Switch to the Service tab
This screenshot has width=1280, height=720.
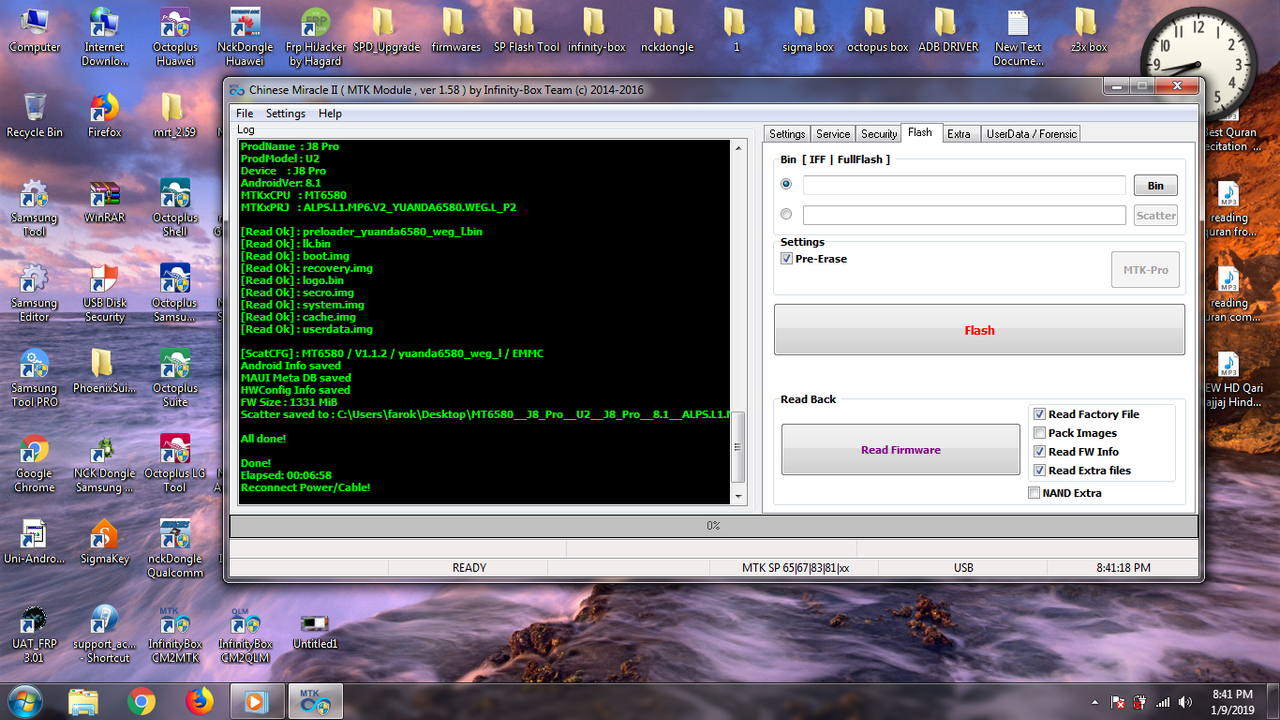click(833, 134)
